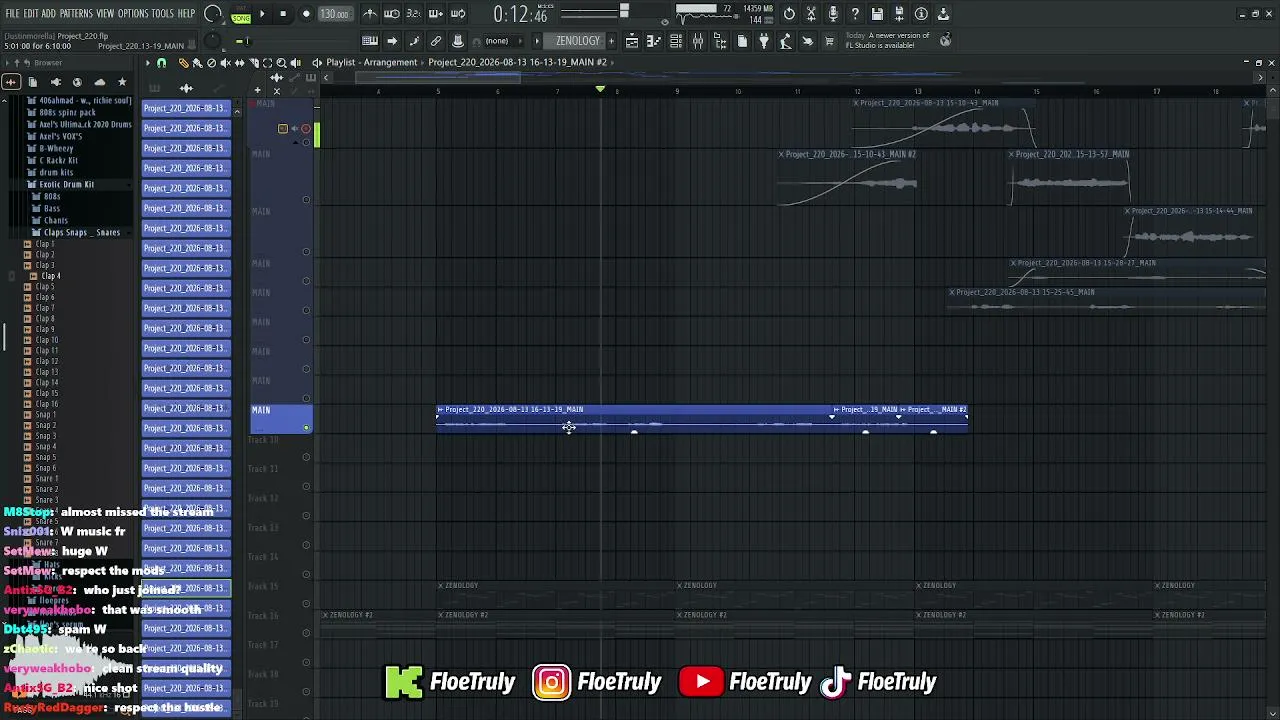This screenshot has width=1280, height=720.
Task: Select the Slice tool in playlist
Action: 254,62
